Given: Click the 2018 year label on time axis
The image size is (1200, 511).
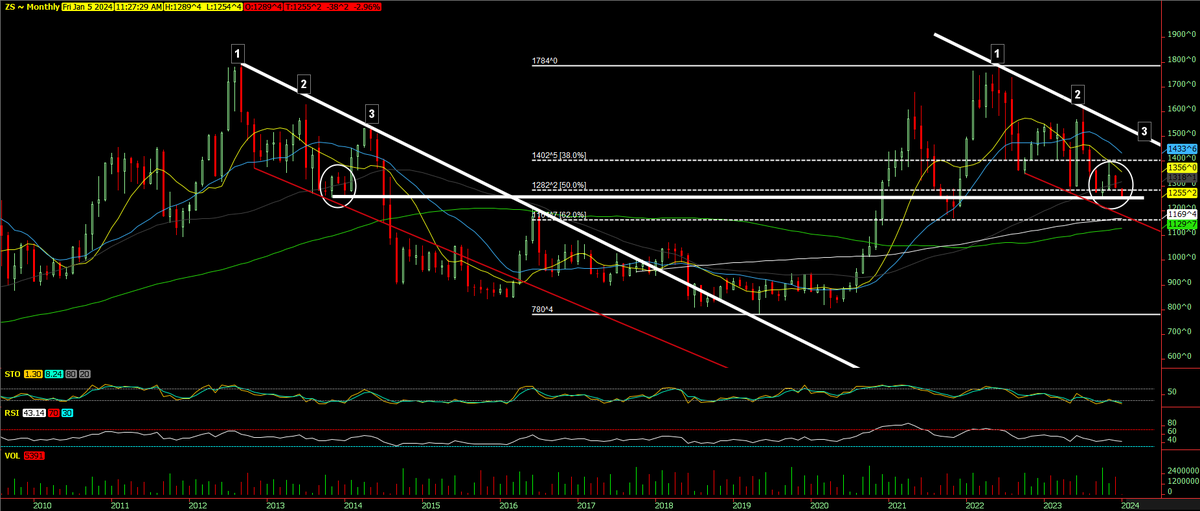Looking at the screenshot, I should coord(664,506).
